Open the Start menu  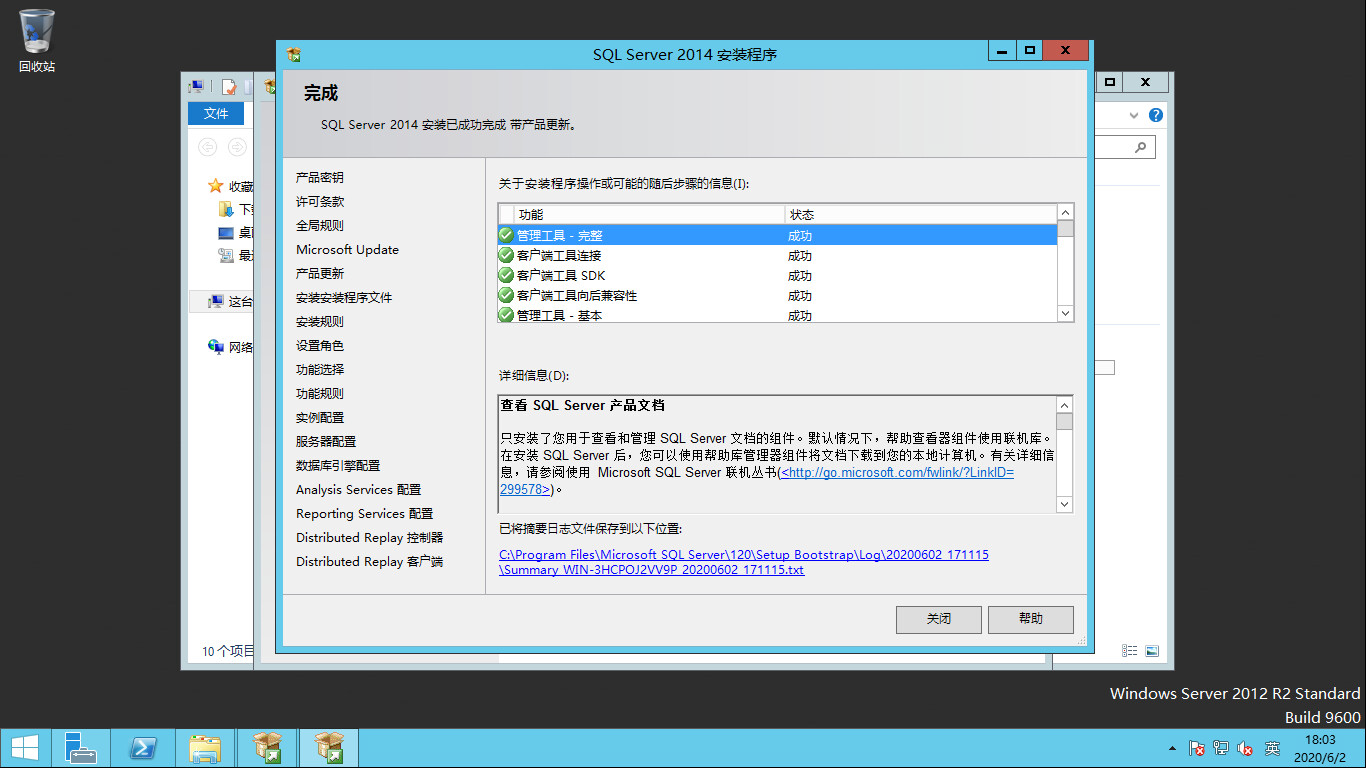(24, 747)
